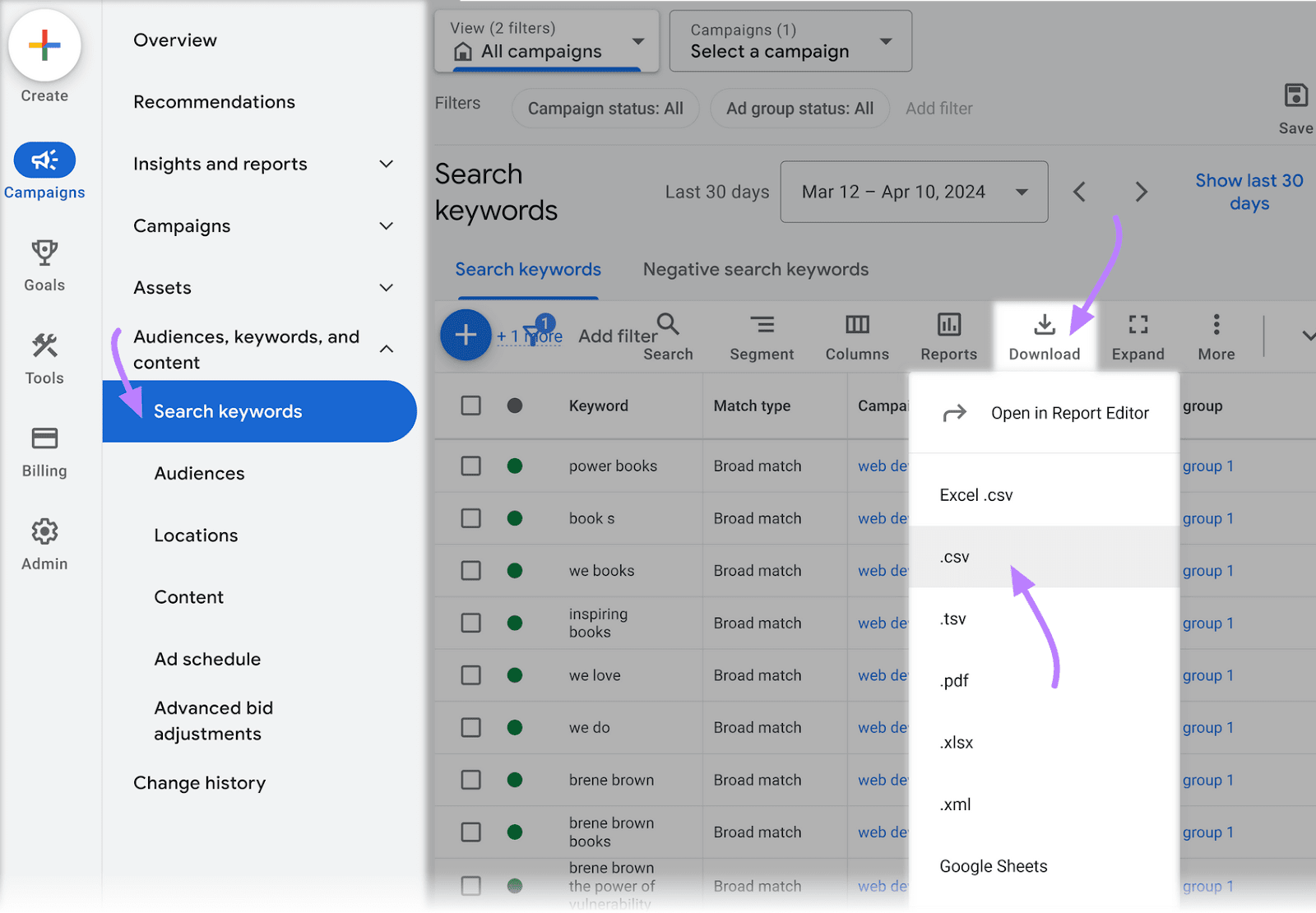Click the blue add keyword plus button
The height and width of the screenshot is (913, 1316).
point(466,336)
